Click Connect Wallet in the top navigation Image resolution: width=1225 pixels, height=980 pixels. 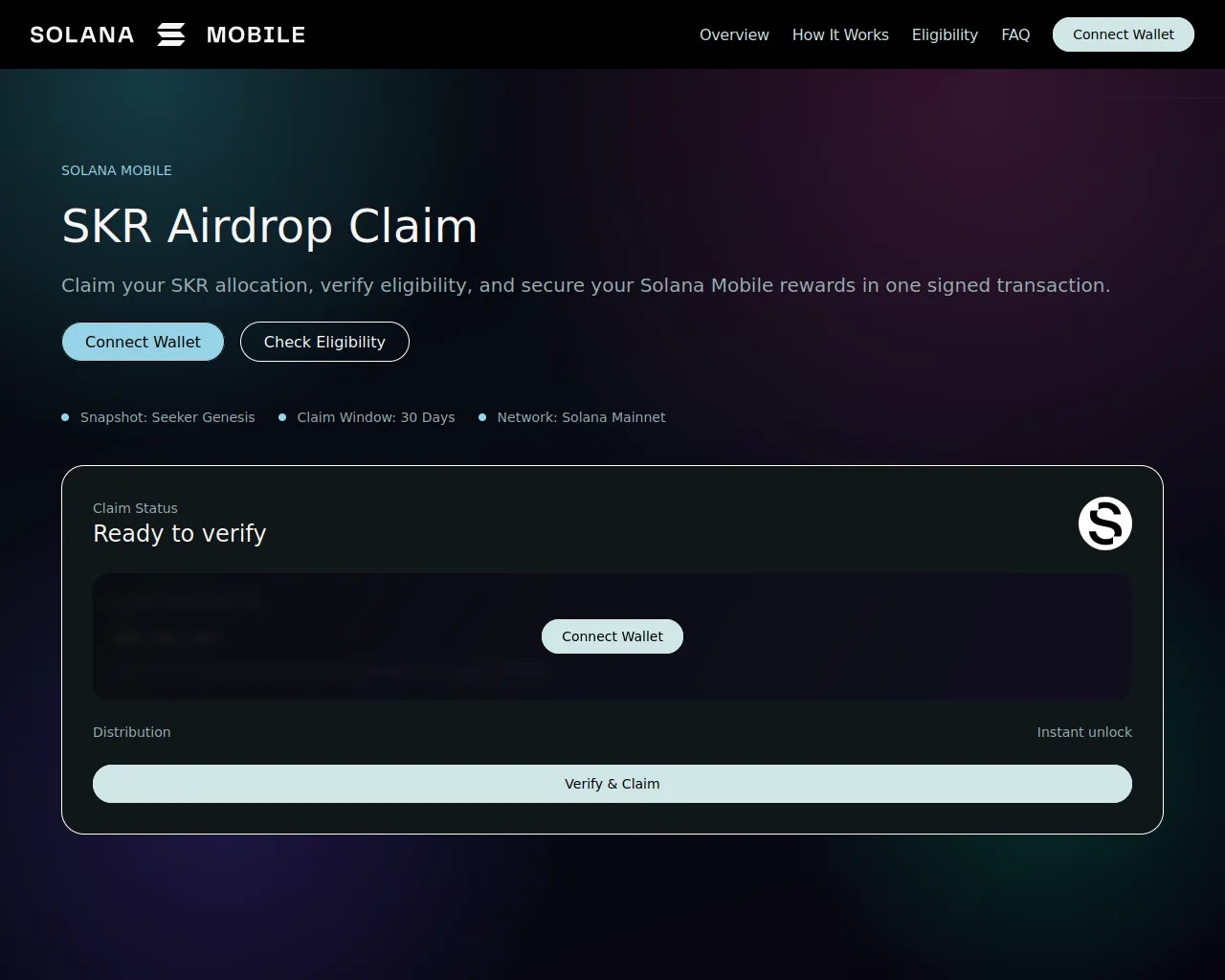(1124, 34)
